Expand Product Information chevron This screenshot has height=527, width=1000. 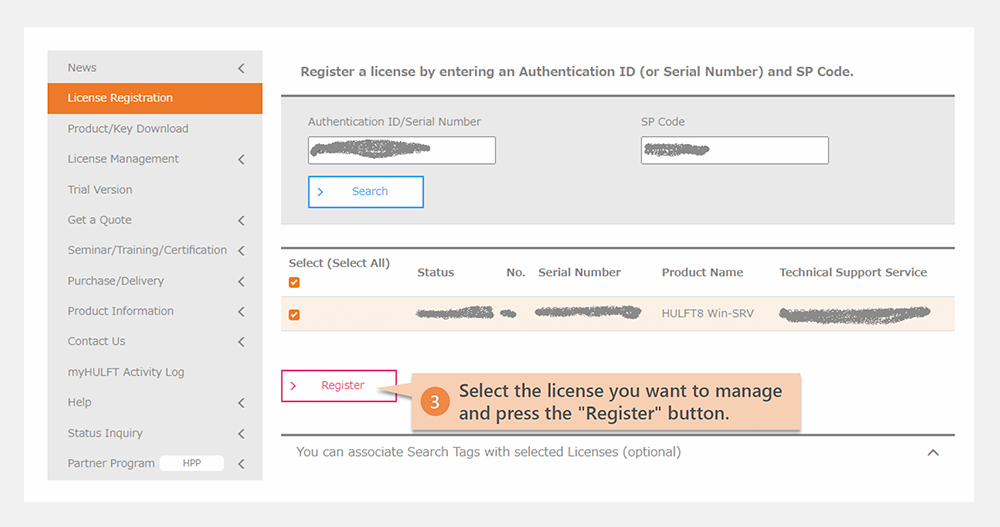[241, 312]
